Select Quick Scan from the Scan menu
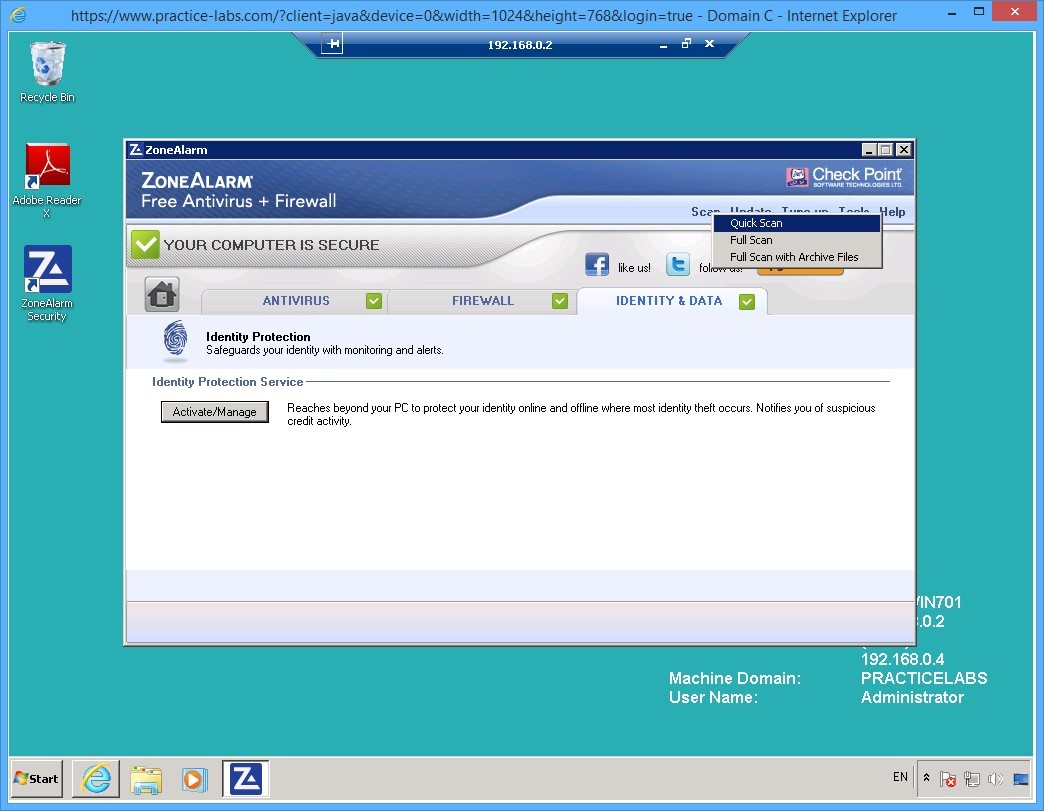The image size is (1044, 811). tap(755, 223)
